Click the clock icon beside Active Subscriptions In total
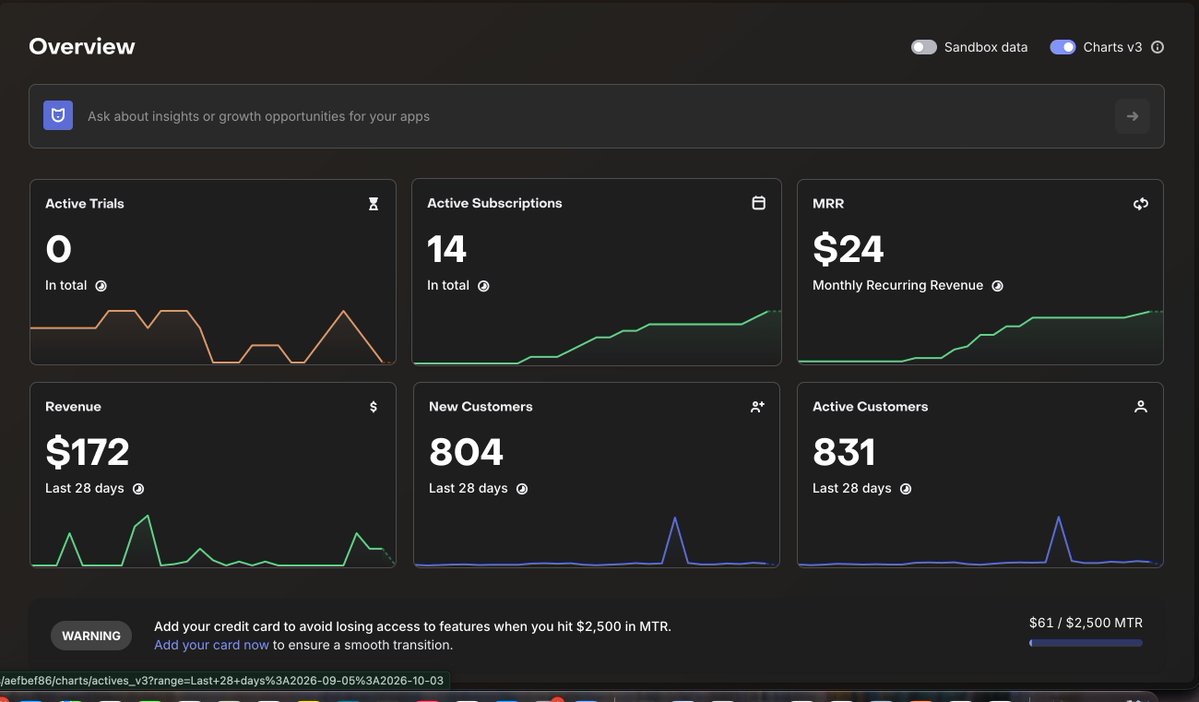The height and width of the screenshot is (702, 1199). pyautogui.click(x=483, y=286)
